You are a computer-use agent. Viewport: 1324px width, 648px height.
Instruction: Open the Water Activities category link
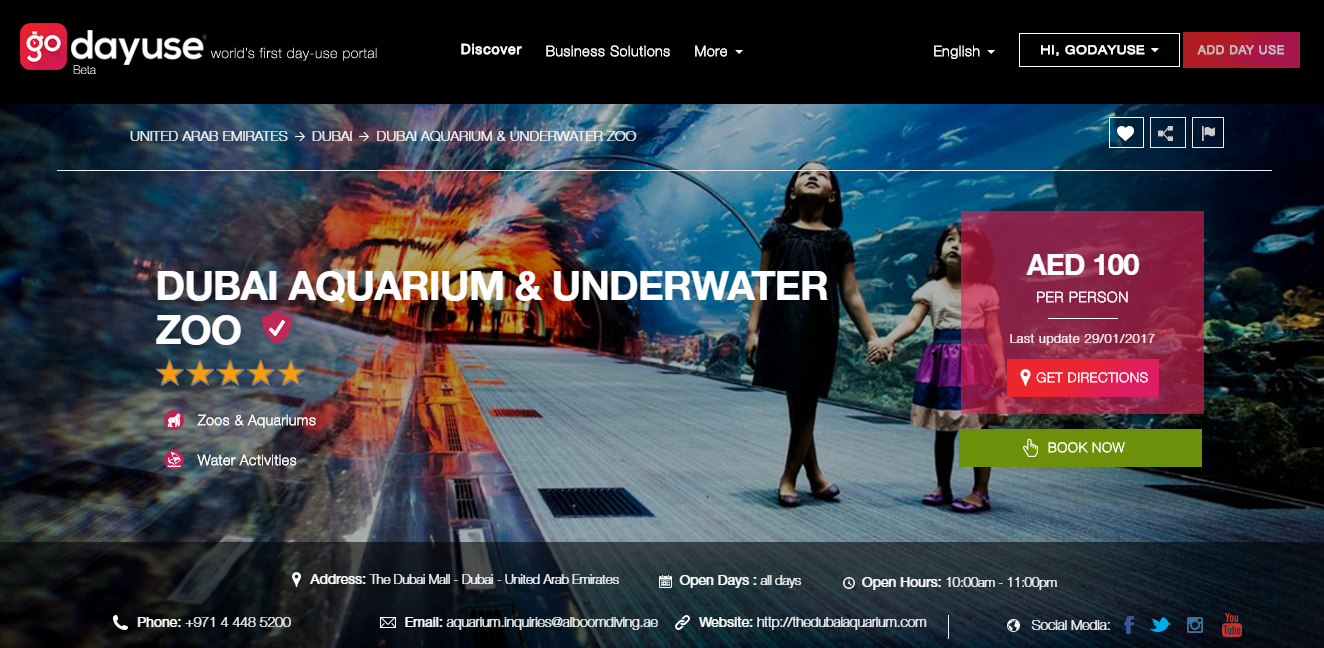[x=247, y=460]
